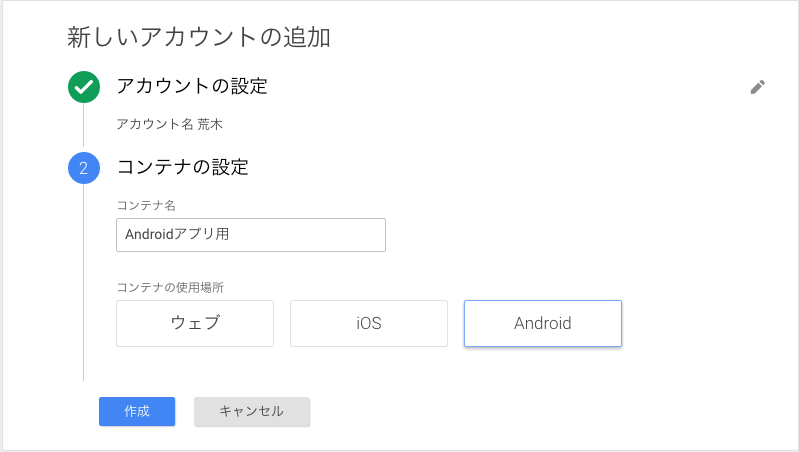
Task: Click the コンテナの設定 step heading
Action: click(182, 167)
